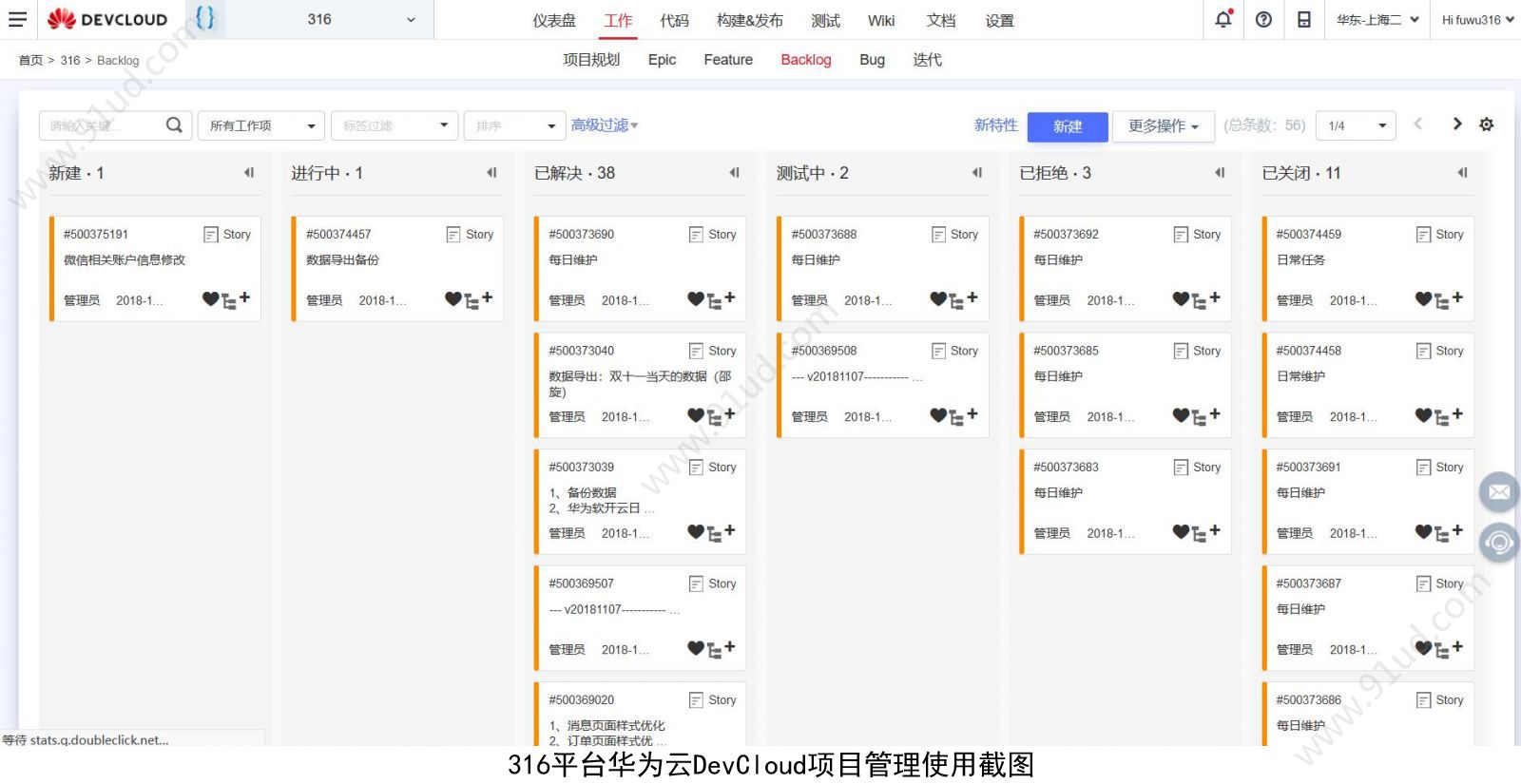Click the 新特性 link

point(995,124)
